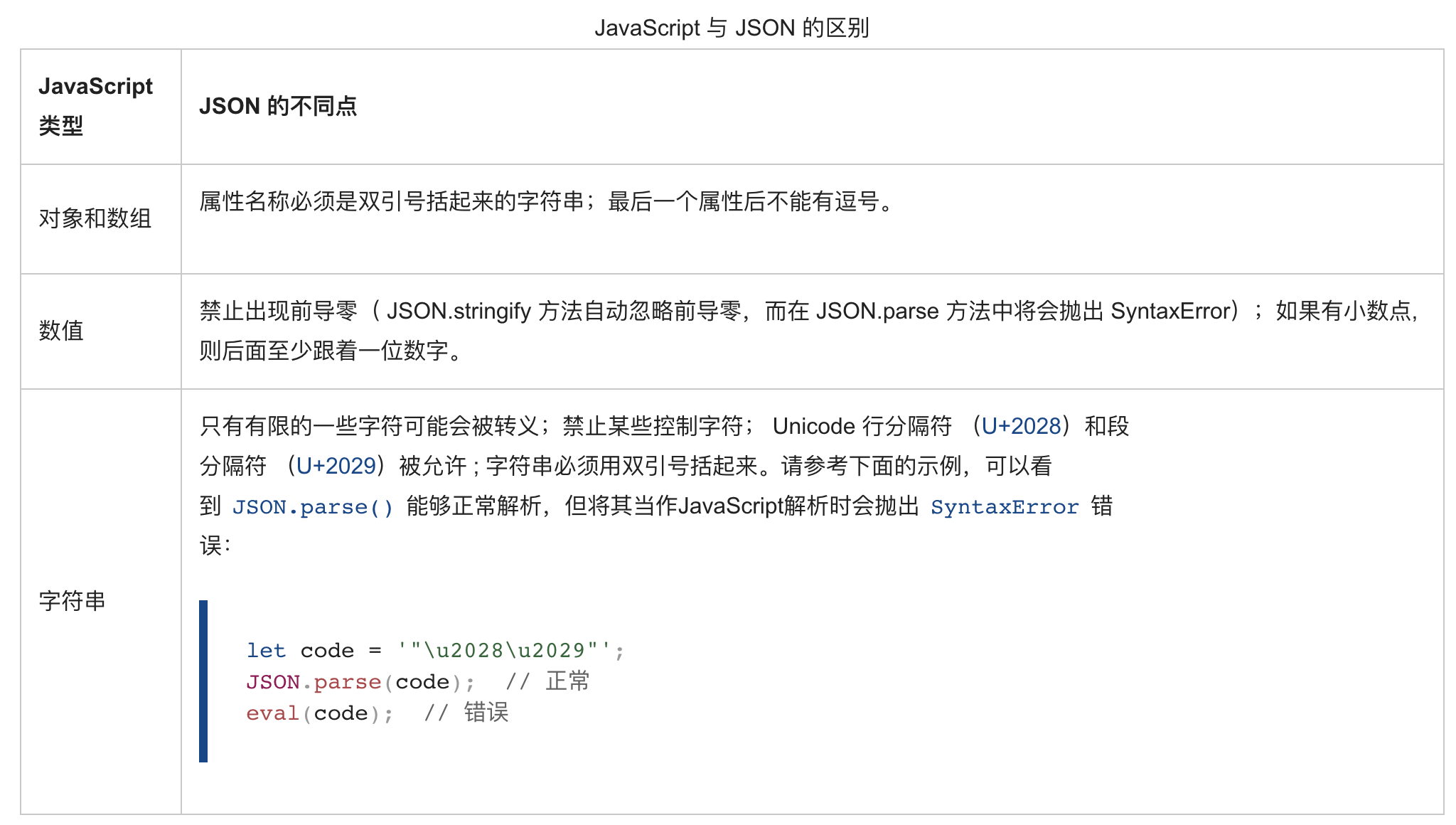Click the blue bar left of the code block

point(203,681)
